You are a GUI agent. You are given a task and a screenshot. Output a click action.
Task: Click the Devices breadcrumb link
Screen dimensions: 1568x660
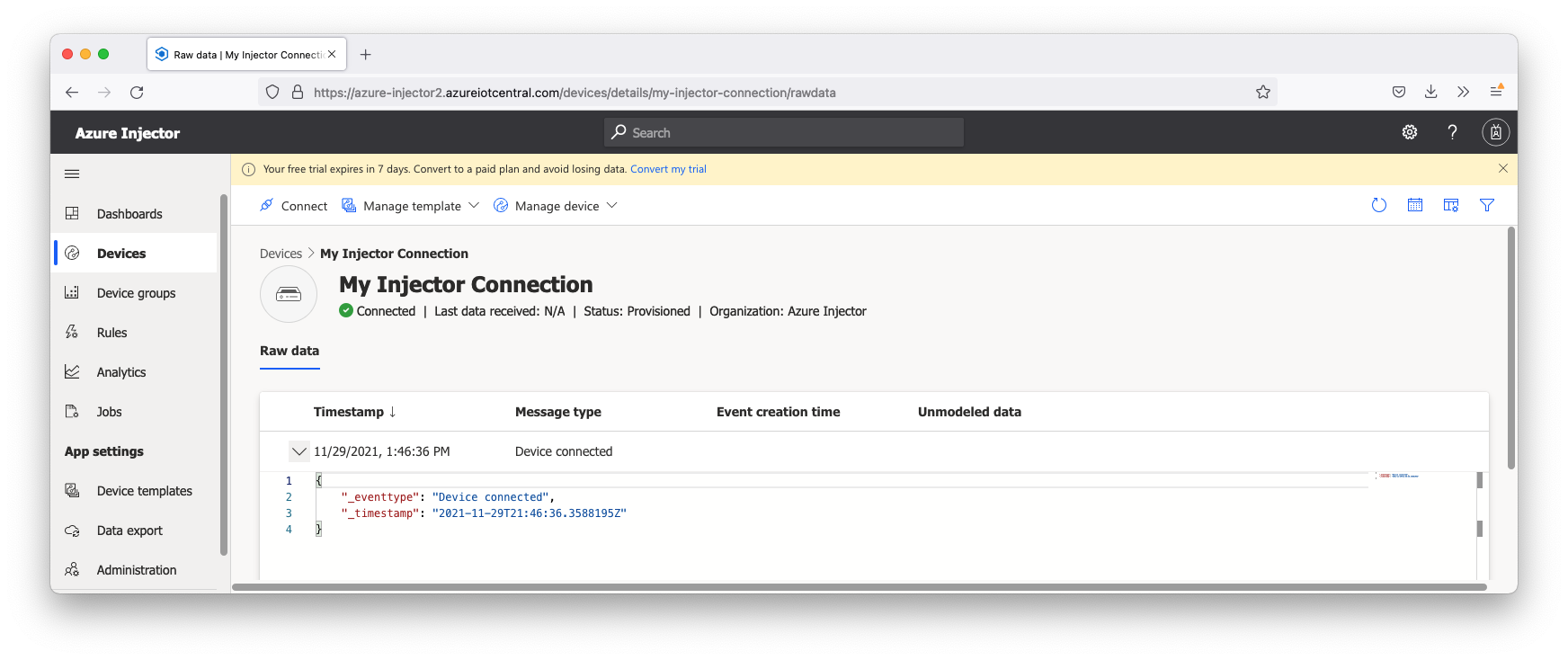point(281,254)
